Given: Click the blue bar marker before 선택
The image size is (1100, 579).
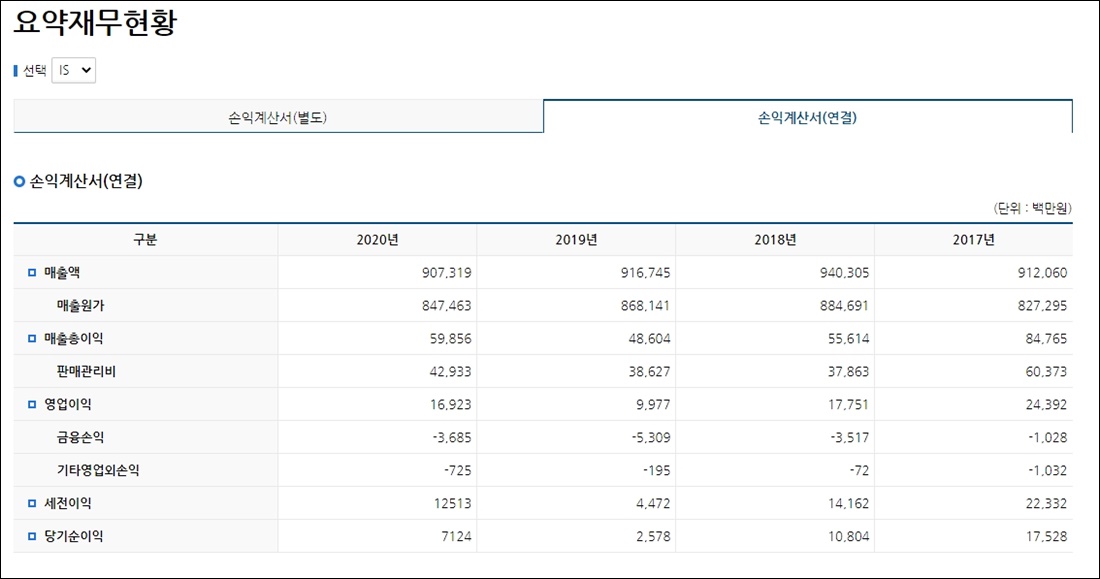Looking at the screenshot, I should point(16,71).
